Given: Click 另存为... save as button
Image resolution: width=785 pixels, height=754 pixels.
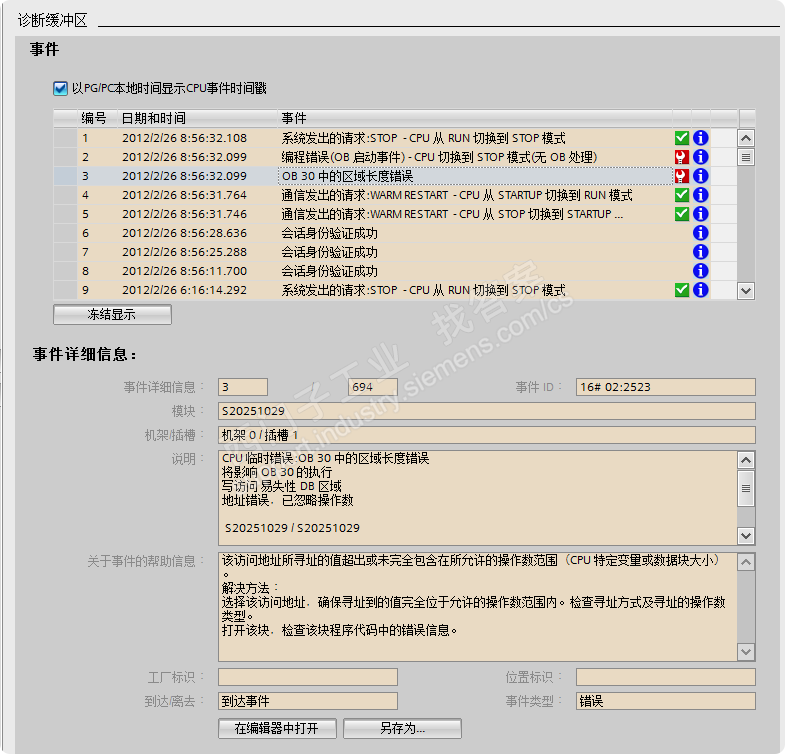Looking at the screenshot, I should click(x=402, y=728).
